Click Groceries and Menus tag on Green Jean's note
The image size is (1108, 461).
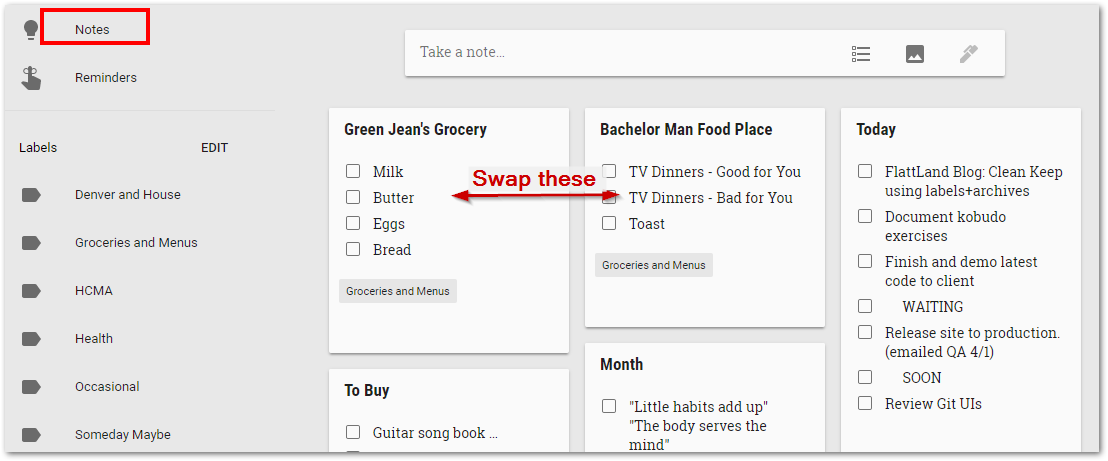(x=398, y=291)
